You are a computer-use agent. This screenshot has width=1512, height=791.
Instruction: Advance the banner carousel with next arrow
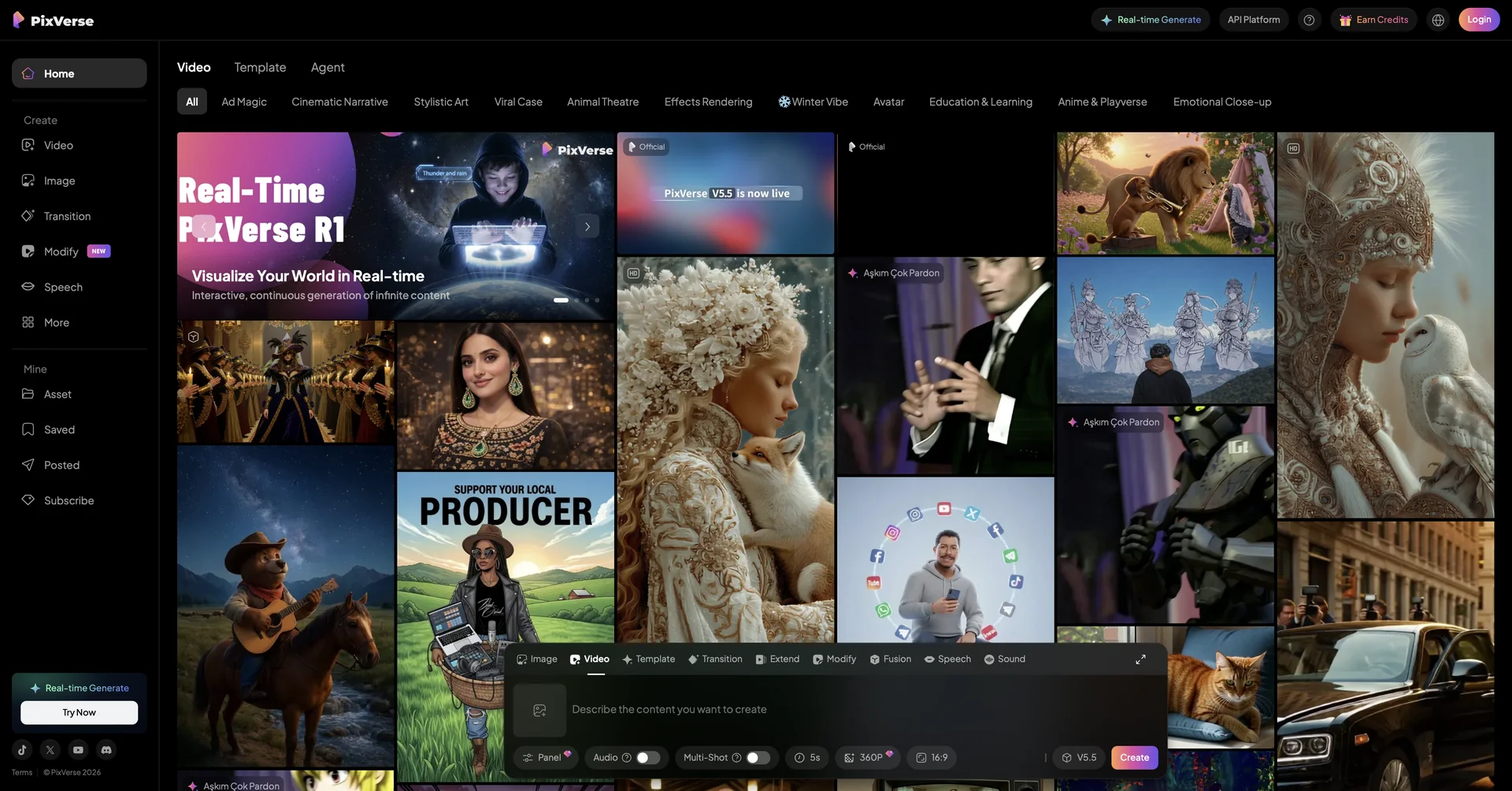click(587, 227)
